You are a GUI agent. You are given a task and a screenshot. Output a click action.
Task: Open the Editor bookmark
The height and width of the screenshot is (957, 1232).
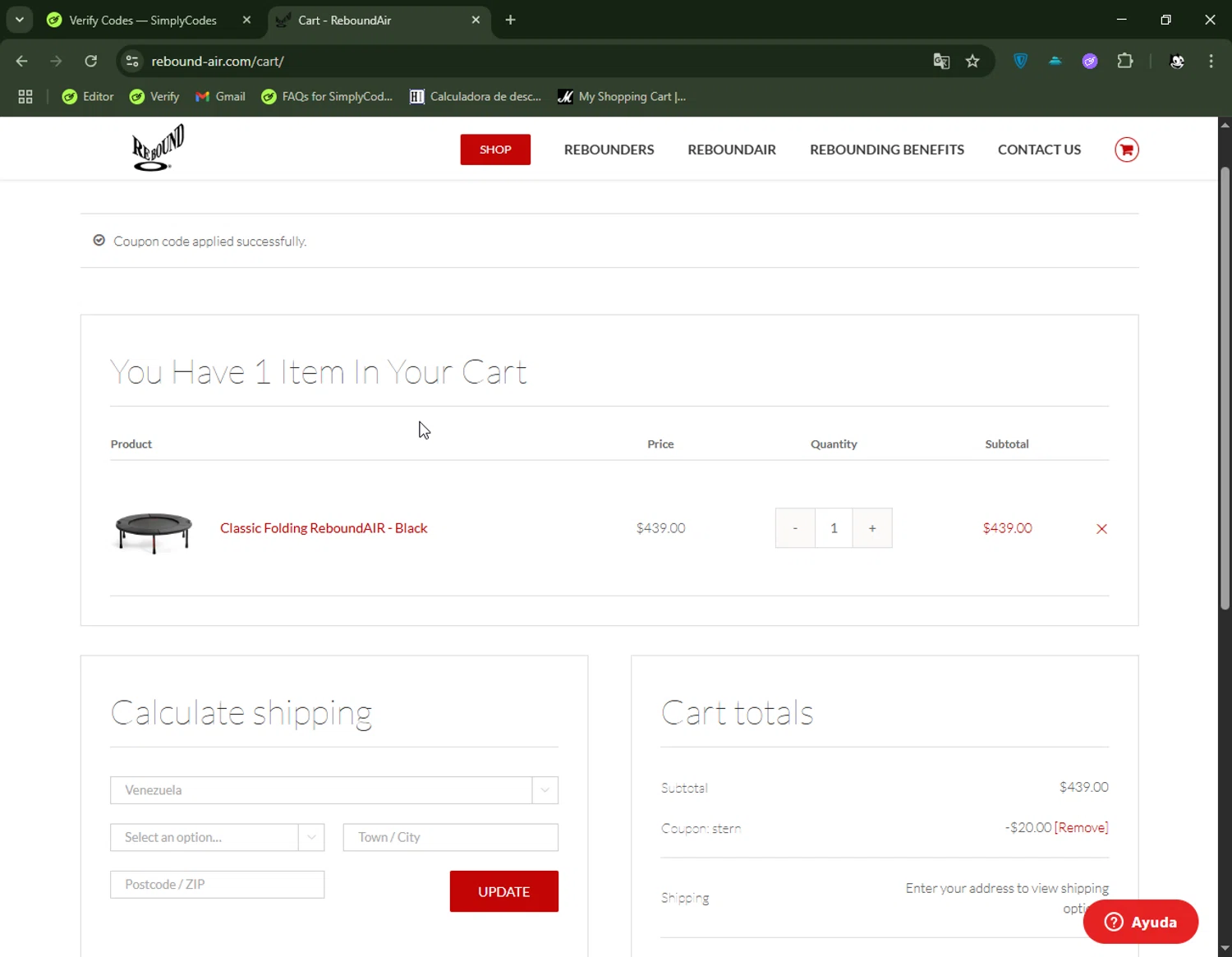tap(88, 97)
